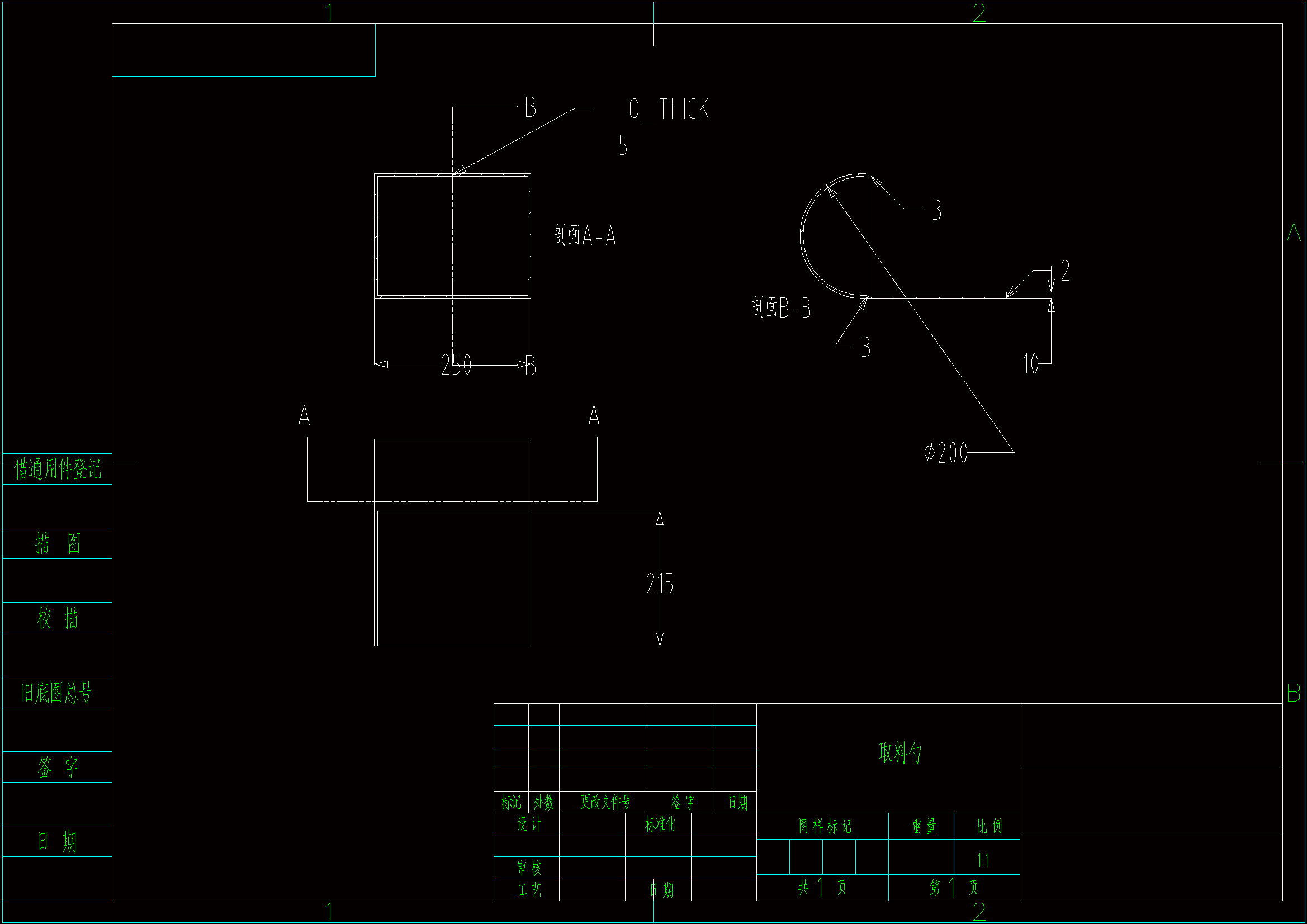
Task: Click the 重量 header cell
Action: [x=923, y=826]
